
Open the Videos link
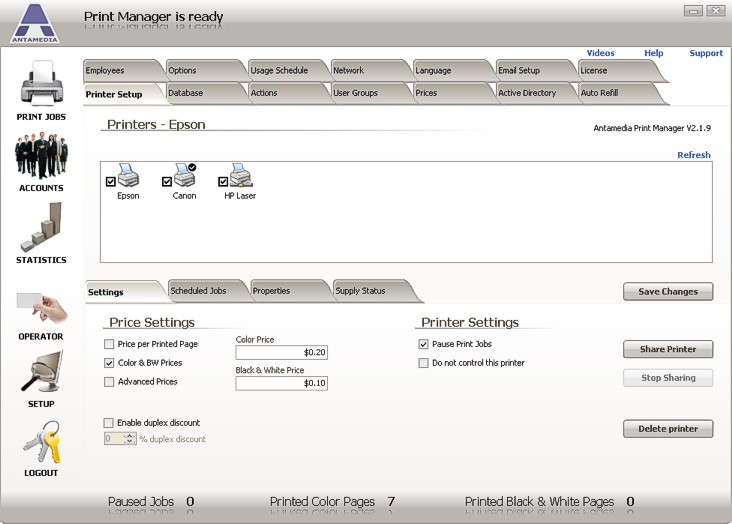[x=600, y=53]
